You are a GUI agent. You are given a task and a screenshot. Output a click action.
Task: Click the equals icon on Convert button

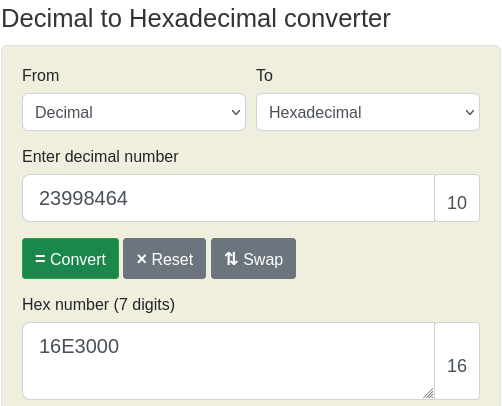point(40,259)
